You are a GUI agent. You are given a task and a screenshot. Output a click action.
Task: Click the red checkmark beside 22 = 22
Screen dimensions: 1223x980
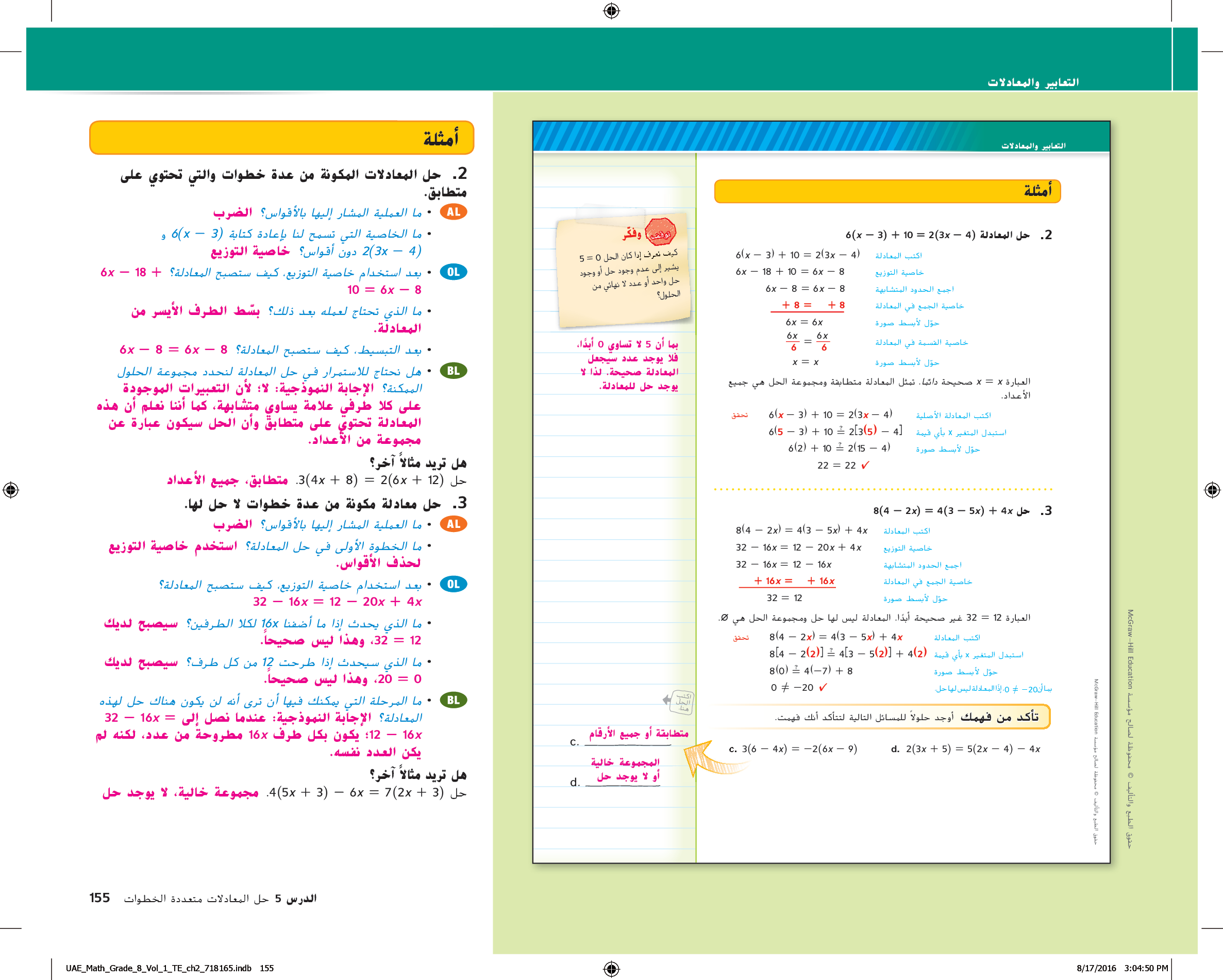[x=865, y=466]
